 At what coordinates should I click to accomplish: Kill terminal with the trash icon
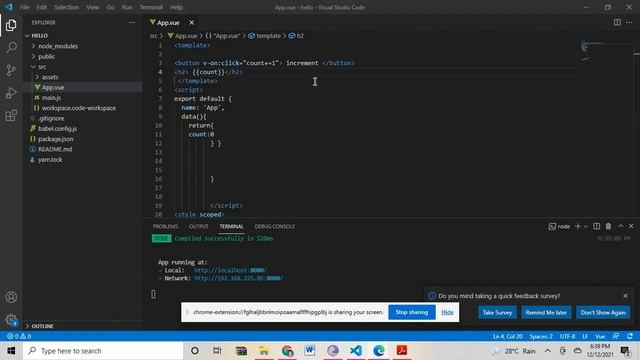(608, 226)
